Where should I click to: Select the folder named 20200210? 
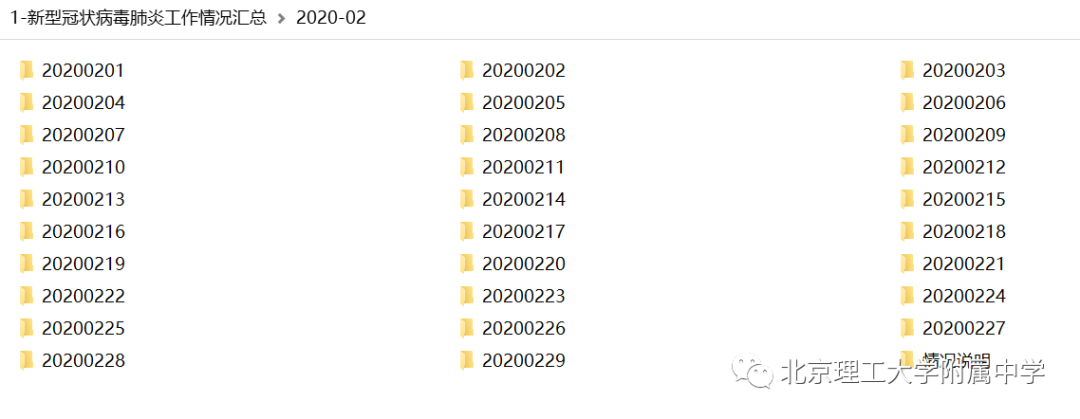(72, 167)
